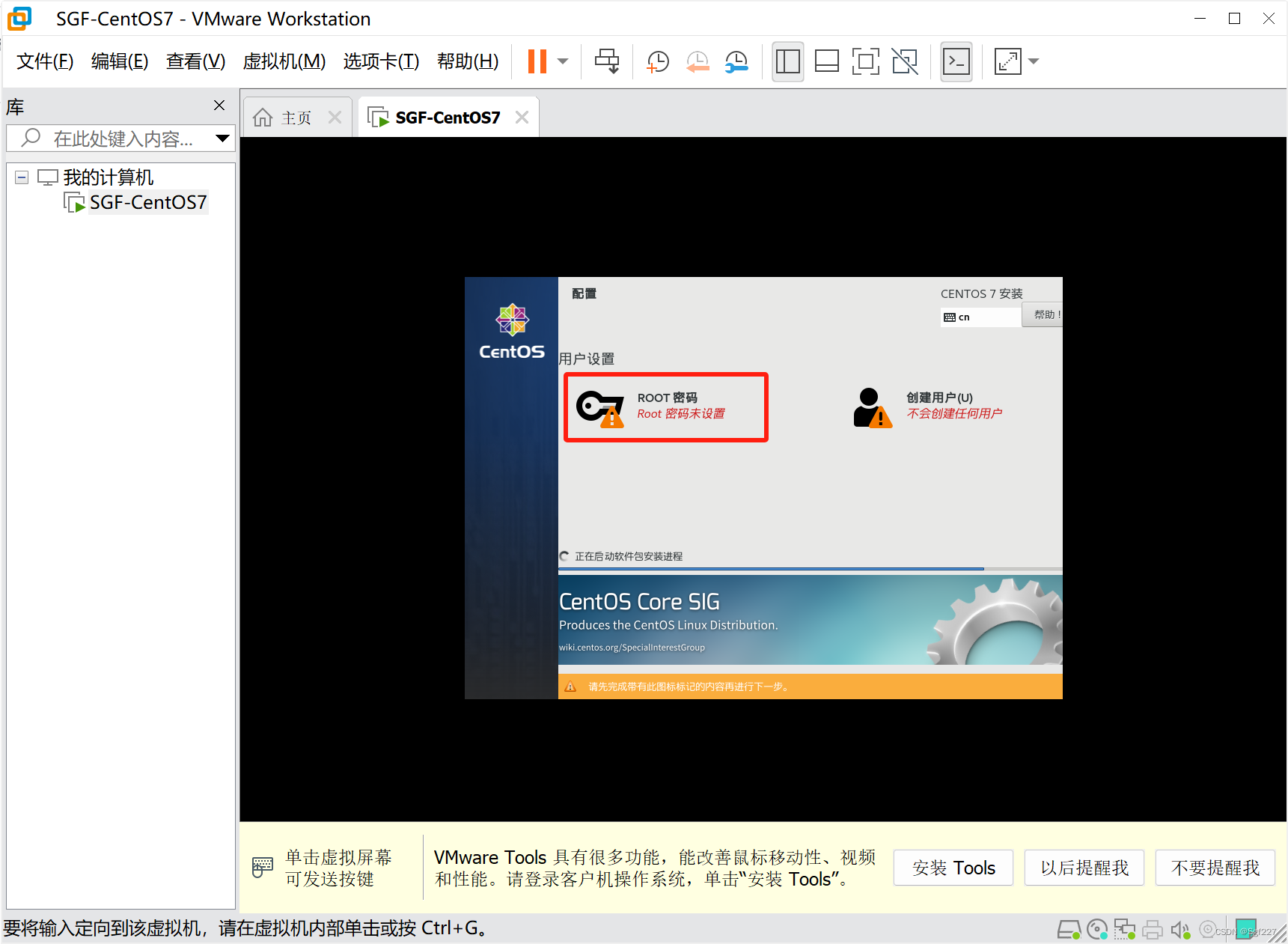
Task: Open the 创建用户(U) setting
Action: [928, 406]
